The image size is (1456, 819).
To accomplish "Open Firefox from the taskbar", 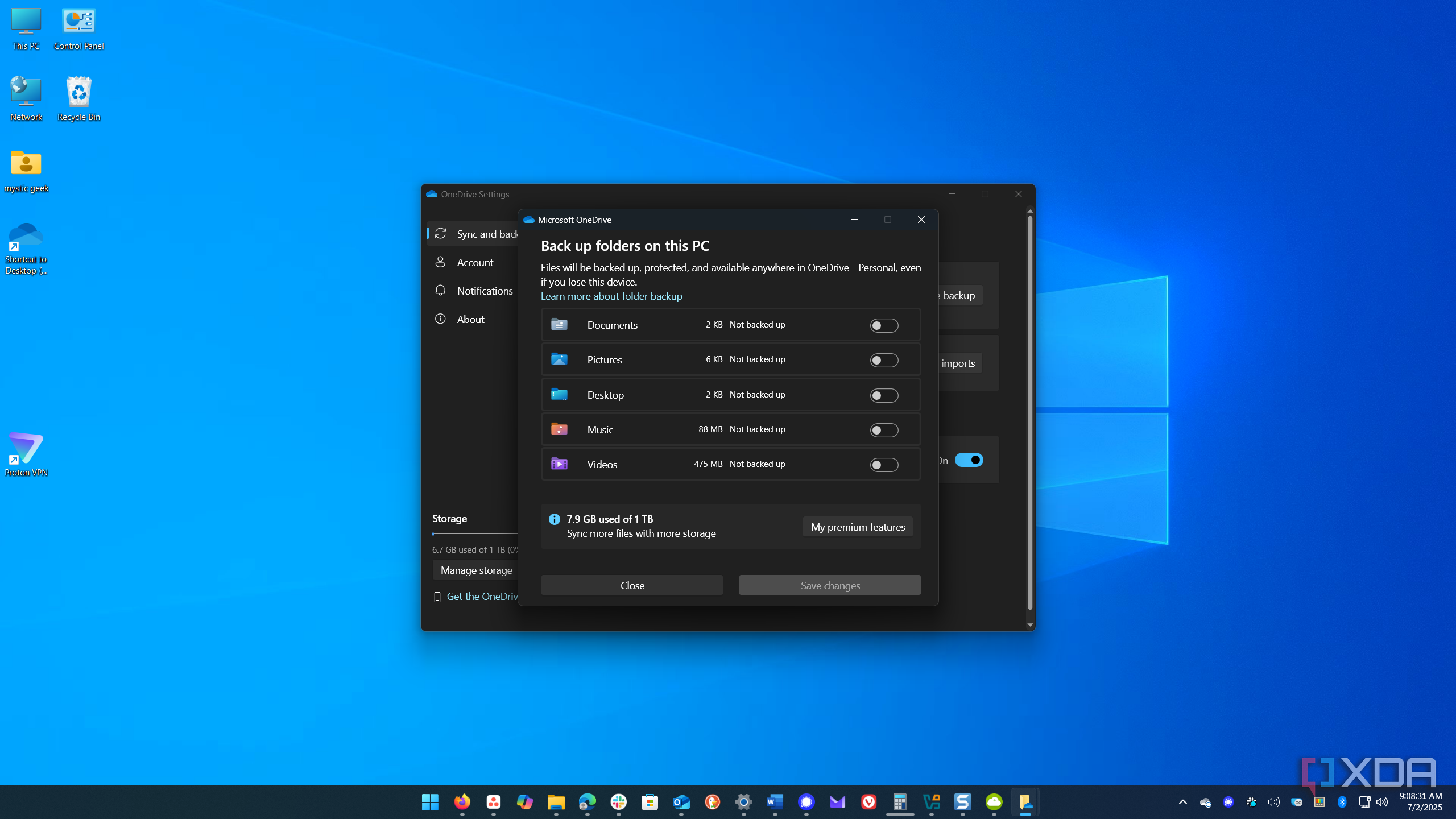I will (462, 802).
